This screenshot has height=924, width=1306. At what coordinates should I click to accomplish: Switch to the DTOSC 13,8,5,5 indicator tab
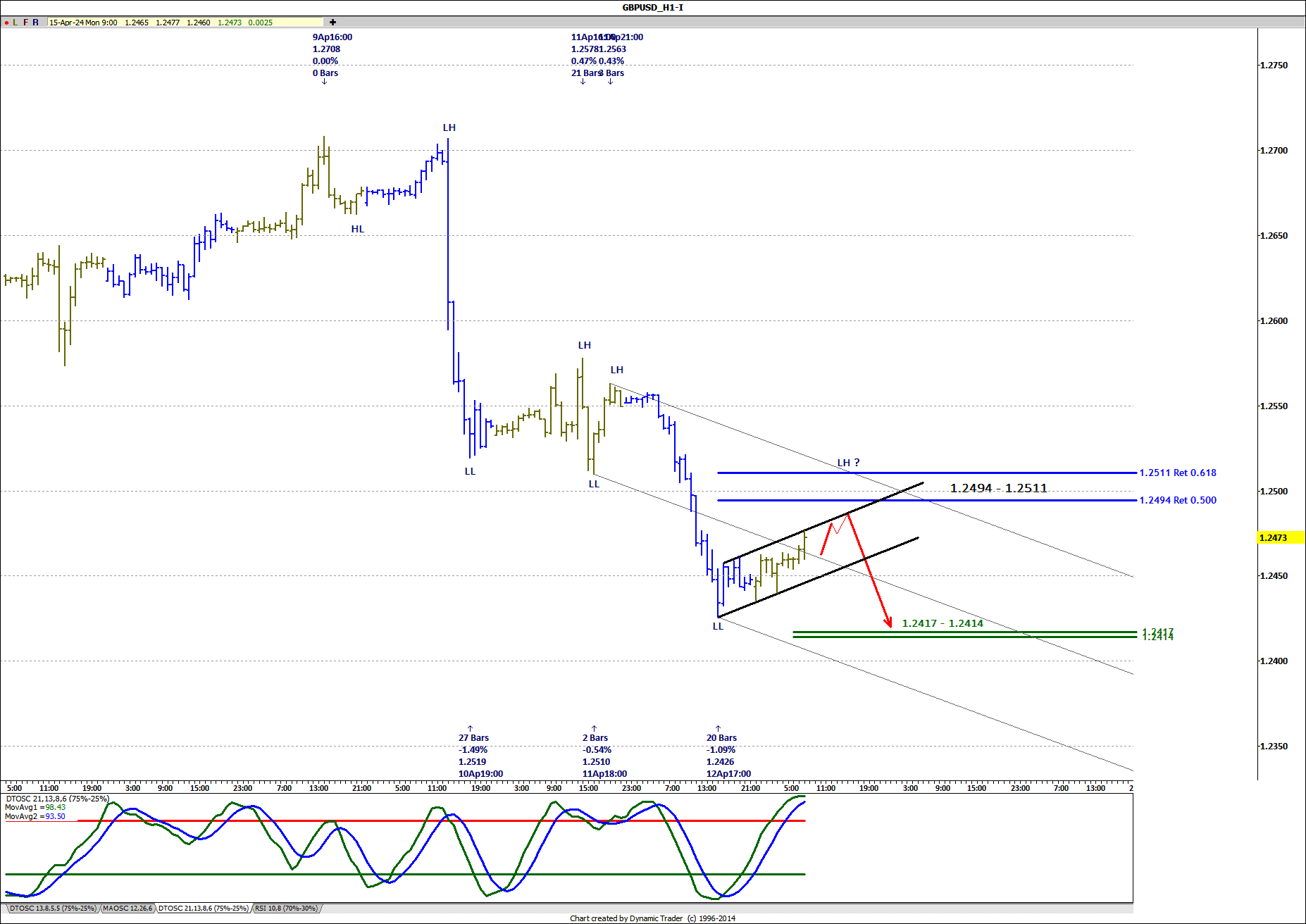click(x=52, y=909)
